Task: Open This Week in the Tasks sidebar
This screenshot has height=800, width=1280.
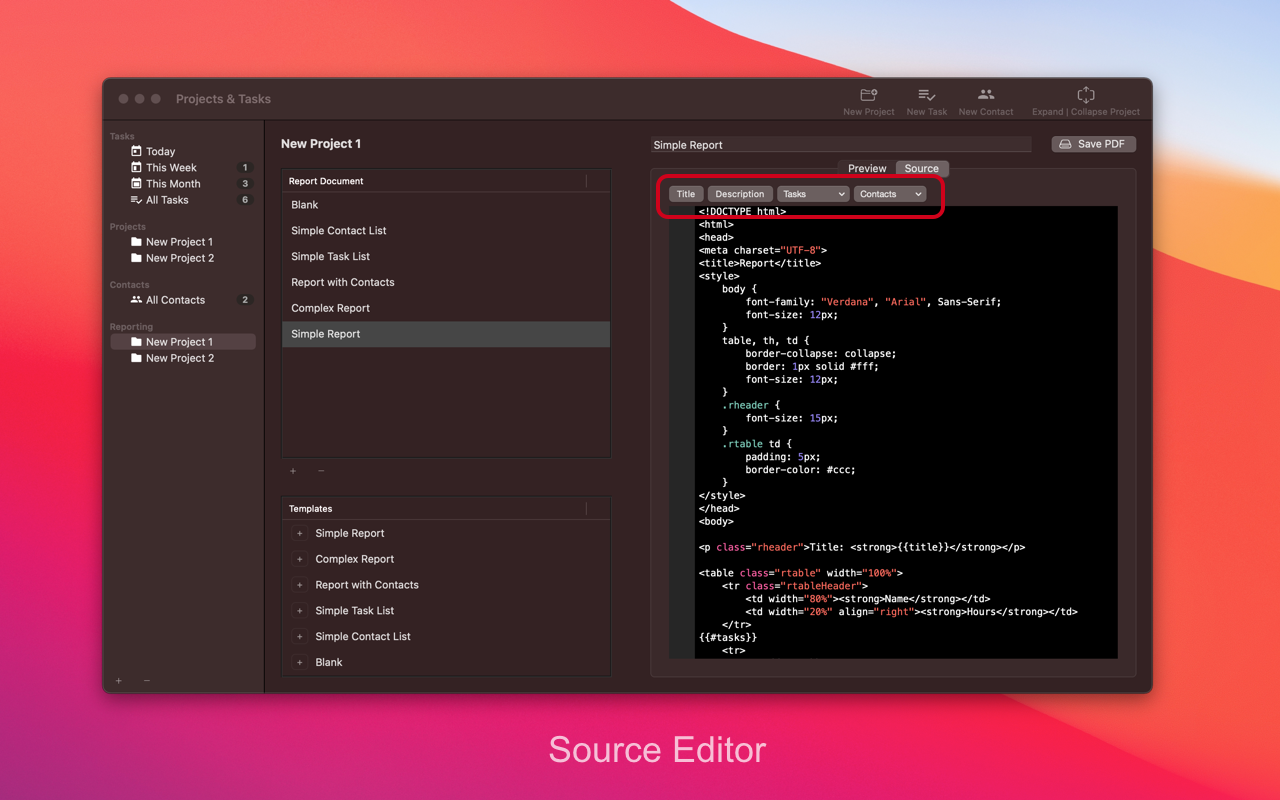Action: click(171, 168)
